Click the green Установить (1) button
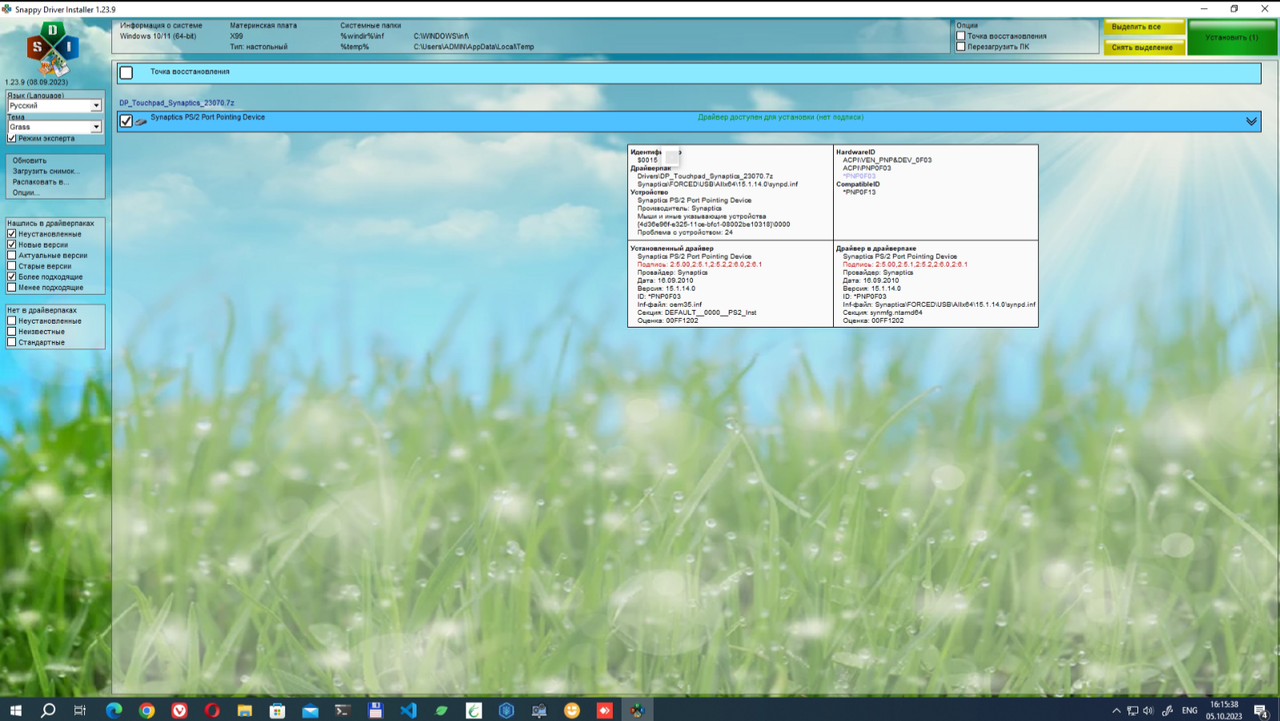 click(x=1232, y=37)
